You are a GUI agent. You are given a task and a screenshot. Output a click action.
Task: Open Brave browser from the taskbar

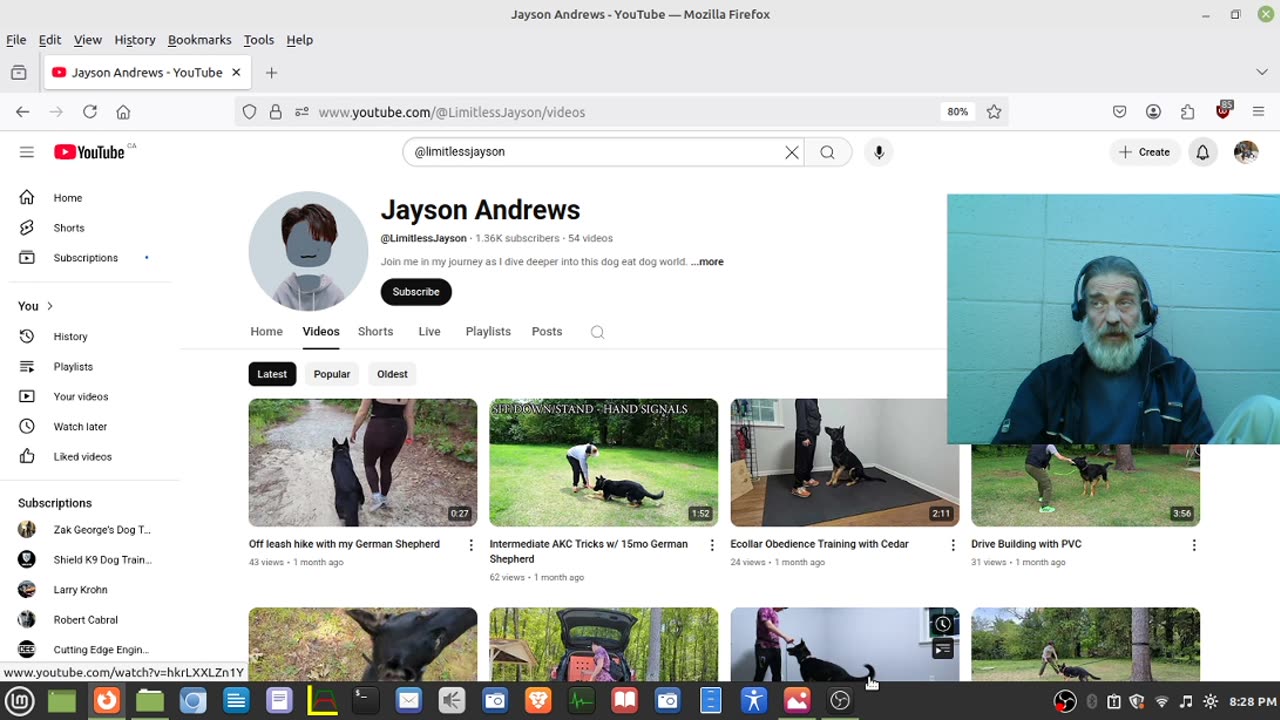(x=538, y=701)
